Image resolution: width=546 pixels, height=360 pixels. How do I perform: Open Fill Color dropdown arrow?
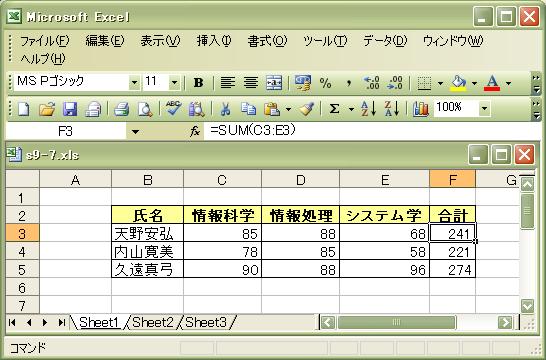click(x=474, y=83)
